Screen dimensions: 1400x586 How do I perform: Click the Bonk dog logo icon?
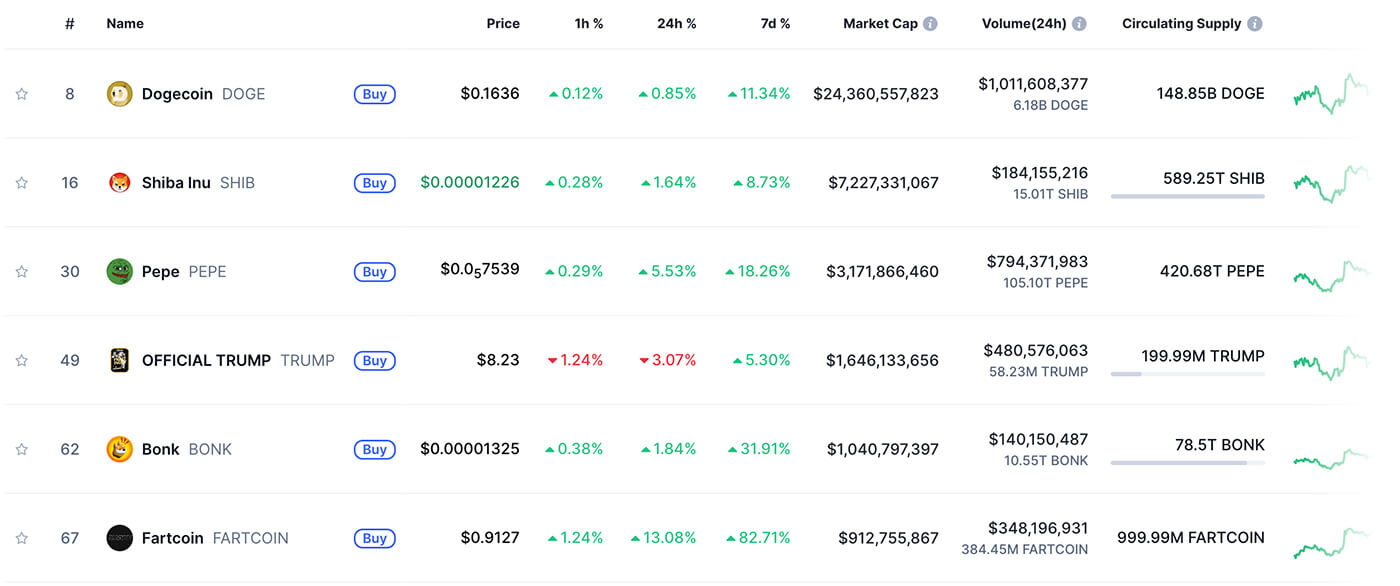[119, 449]
